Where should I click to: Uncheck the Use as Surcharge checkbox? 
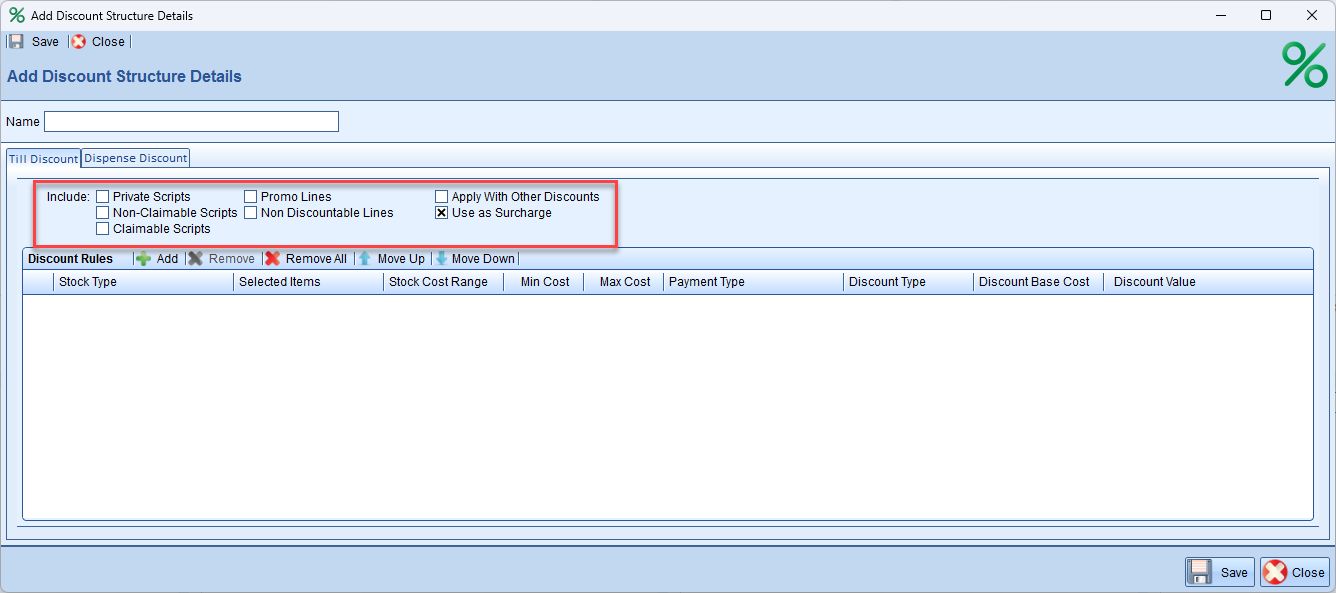(441, 213)
